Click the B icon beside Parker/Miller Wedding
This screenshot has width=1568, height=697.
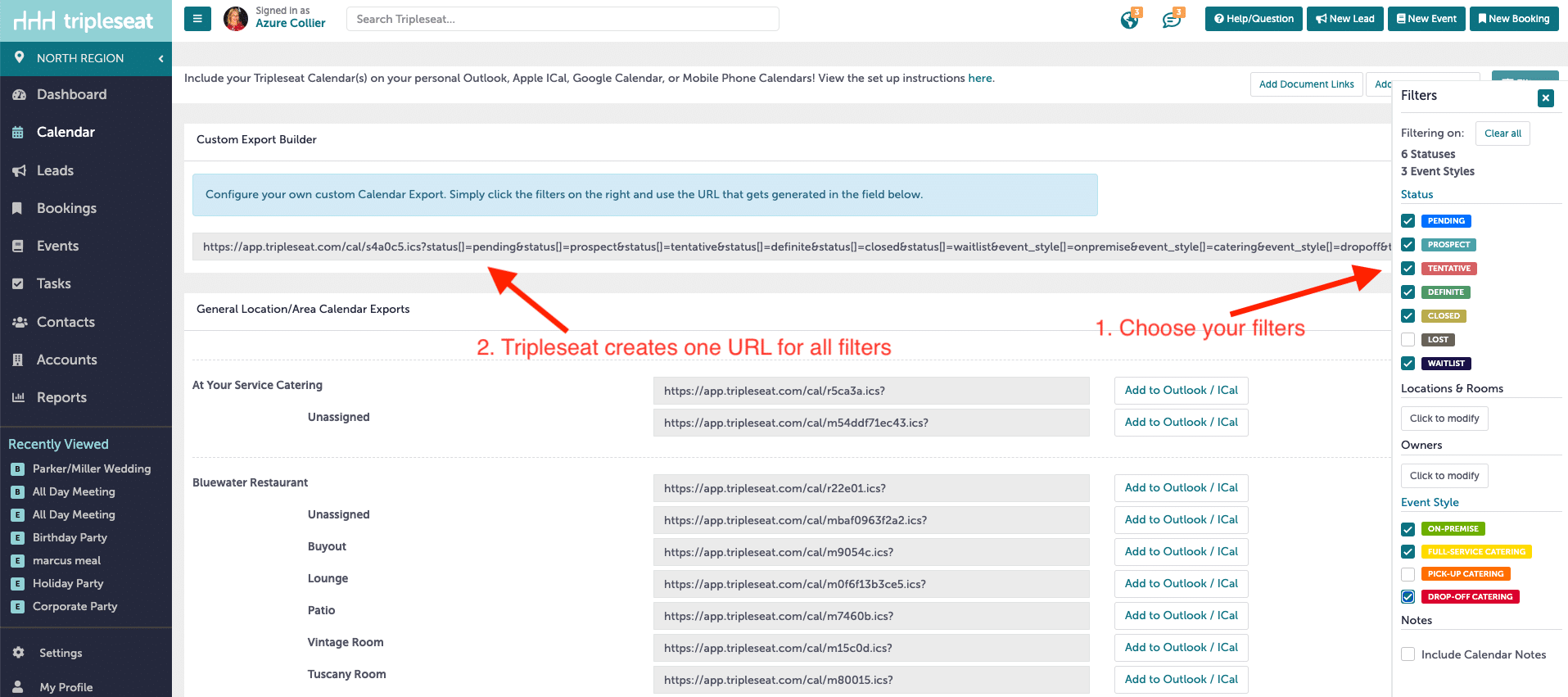click(x=17, y=469)
